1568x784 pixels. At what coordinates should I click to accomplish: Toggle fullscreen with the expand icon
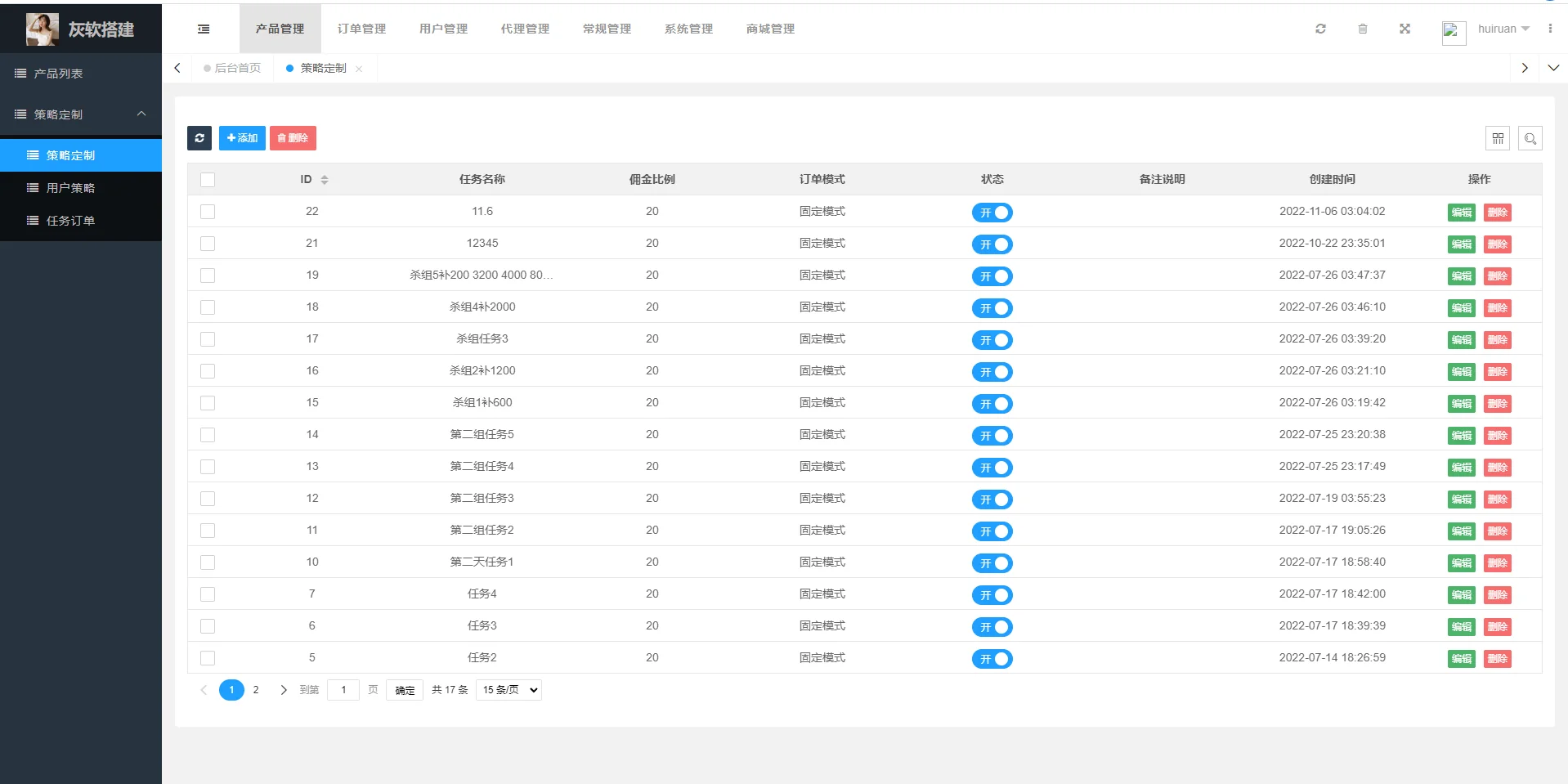1404,29
